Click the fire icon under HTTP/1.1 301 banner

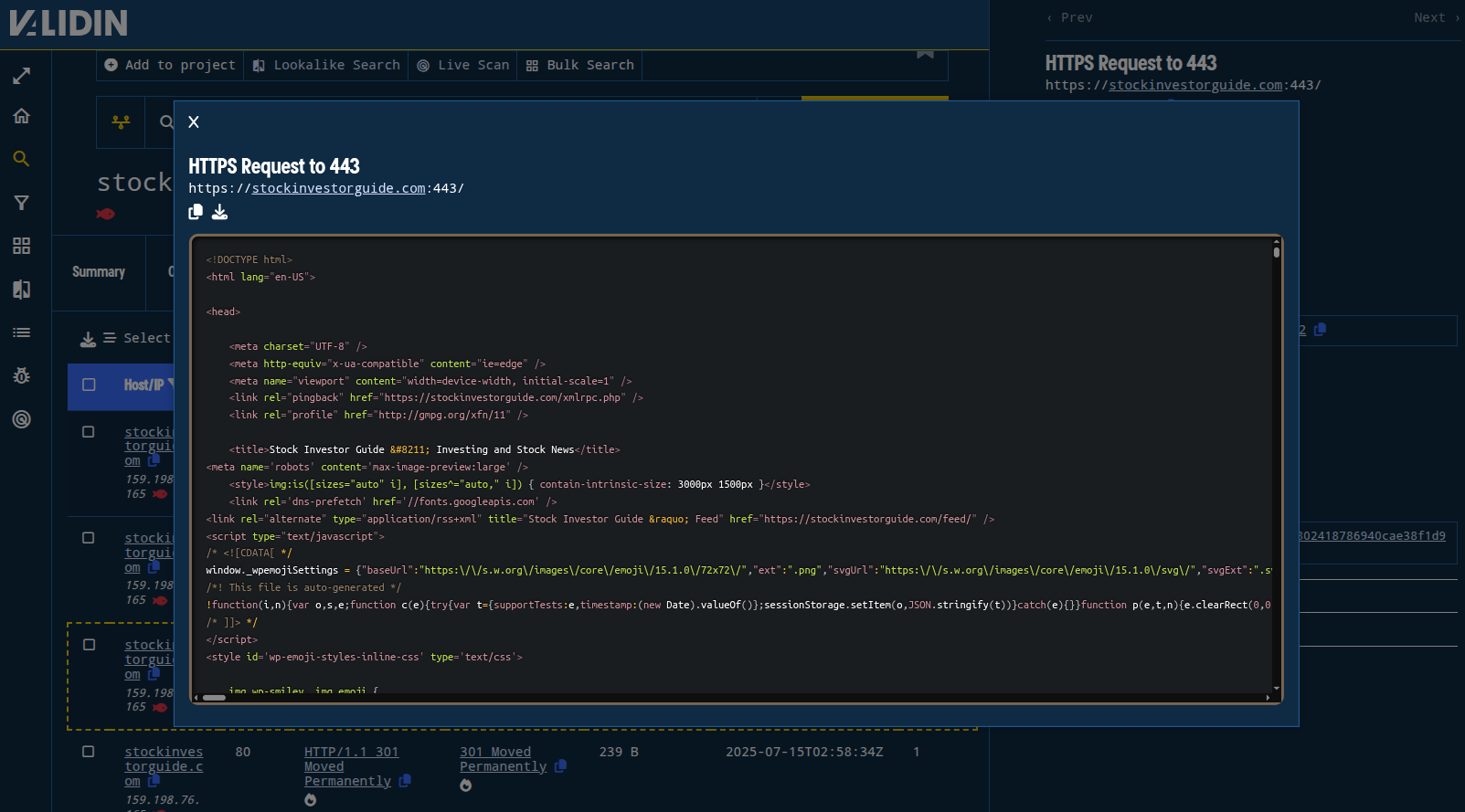click(x=311, y=800)
